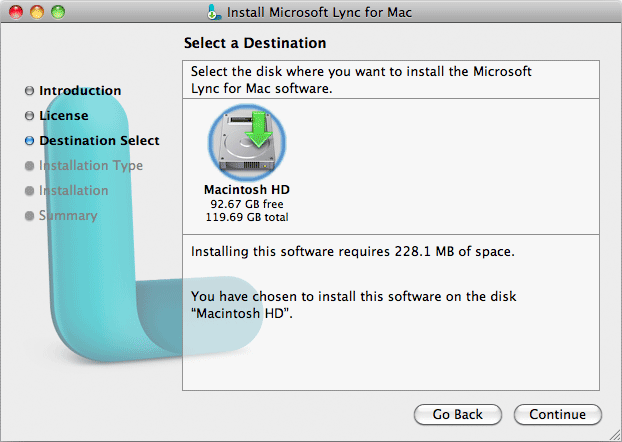Click the '119.69 GB total' text

247,217
